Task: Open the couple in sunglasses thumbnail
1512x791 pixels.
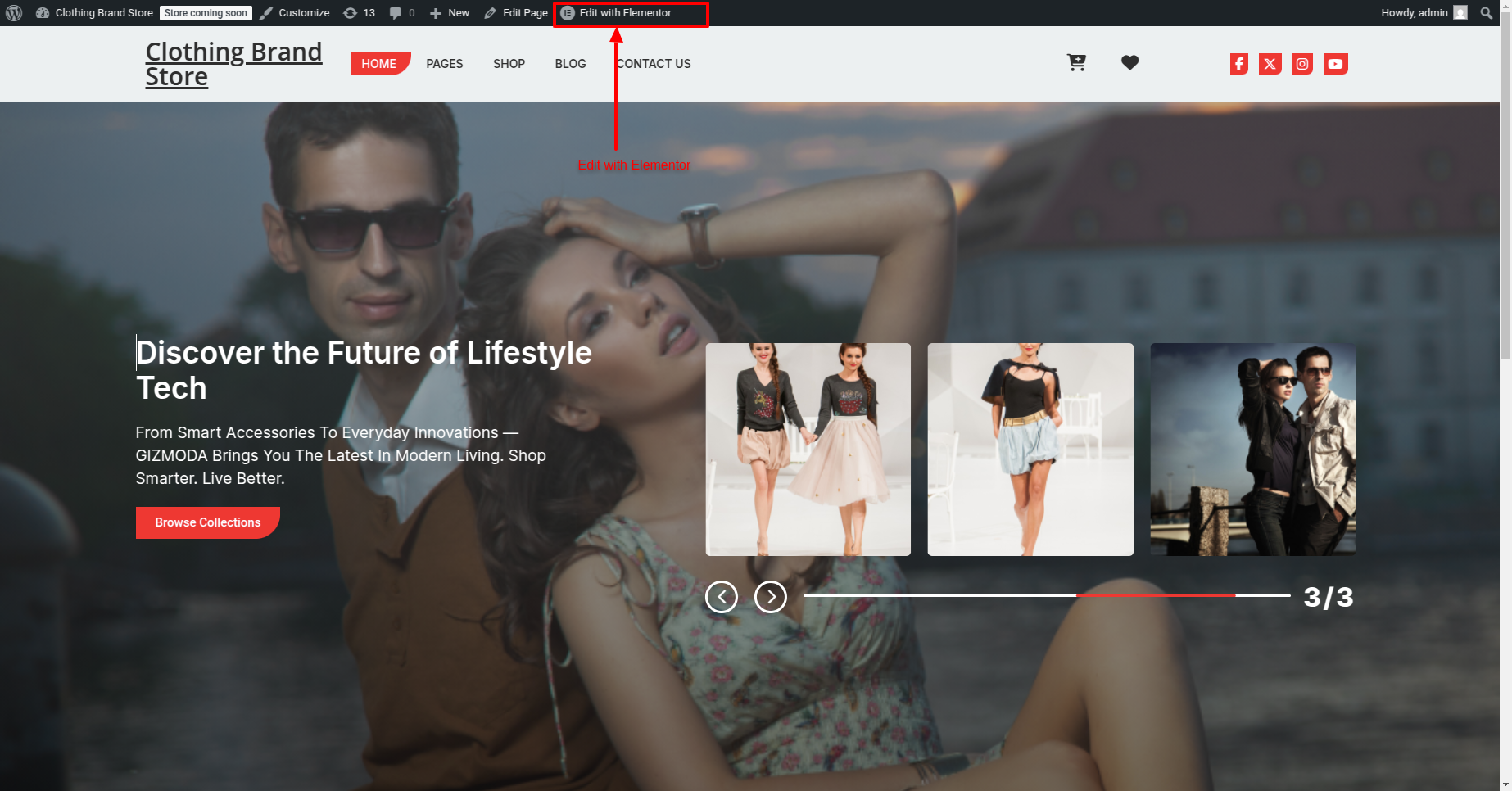Action: [1252, 450]
